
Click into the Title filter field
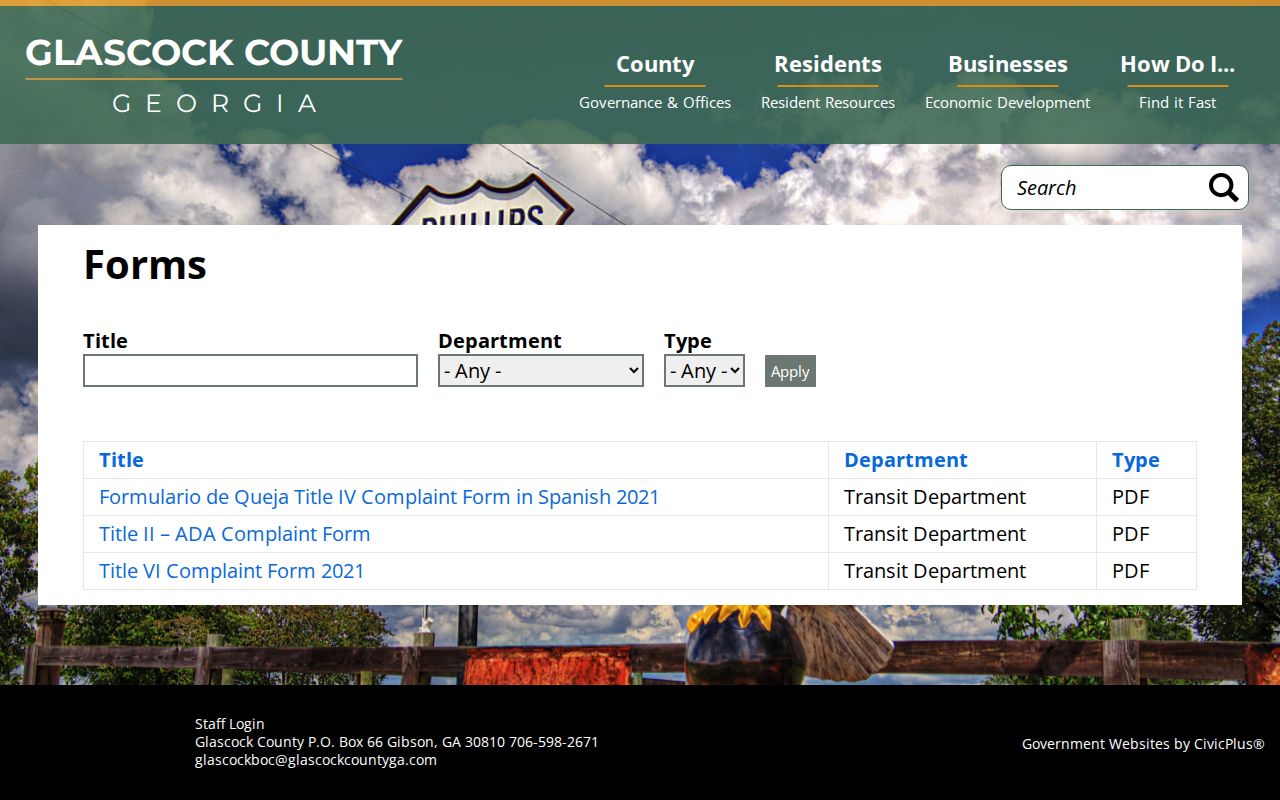(250, 371)
